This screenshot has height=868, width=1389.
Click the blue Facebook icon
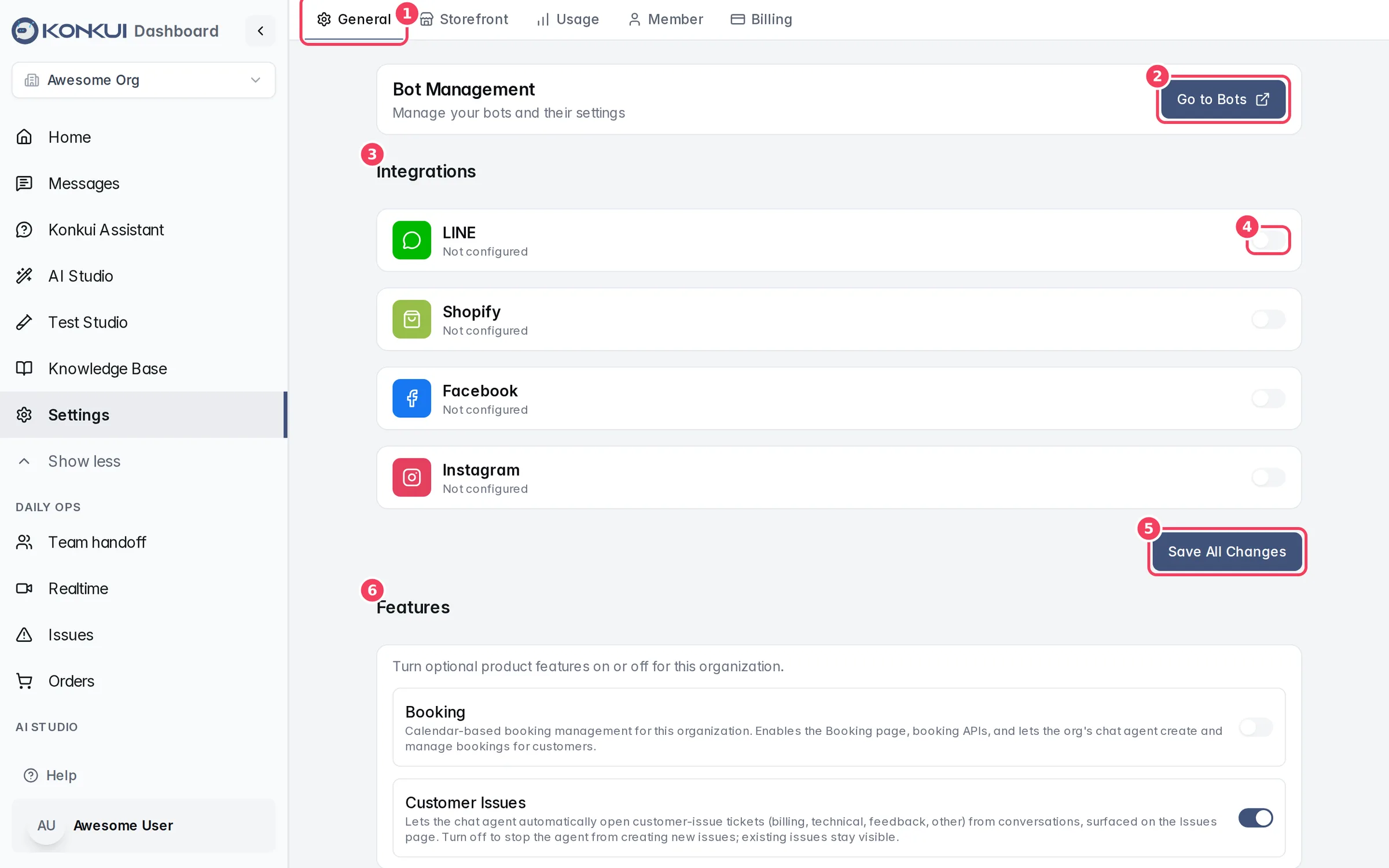pyautogui.click(x=411, y=398)
